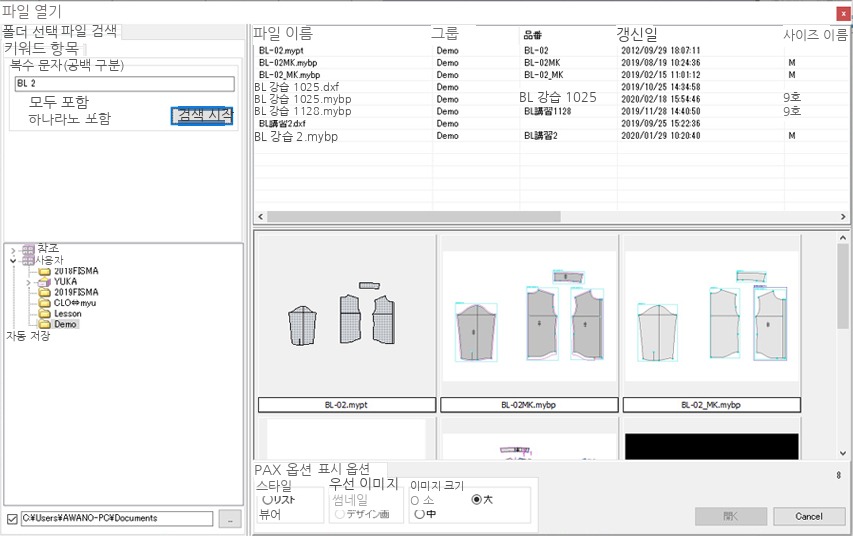Click the C:¥Users¥AWANO-PC¥Documents path field
Image resolution: width=853 pixels, height=536 pixels.
(x=117, y=519)
